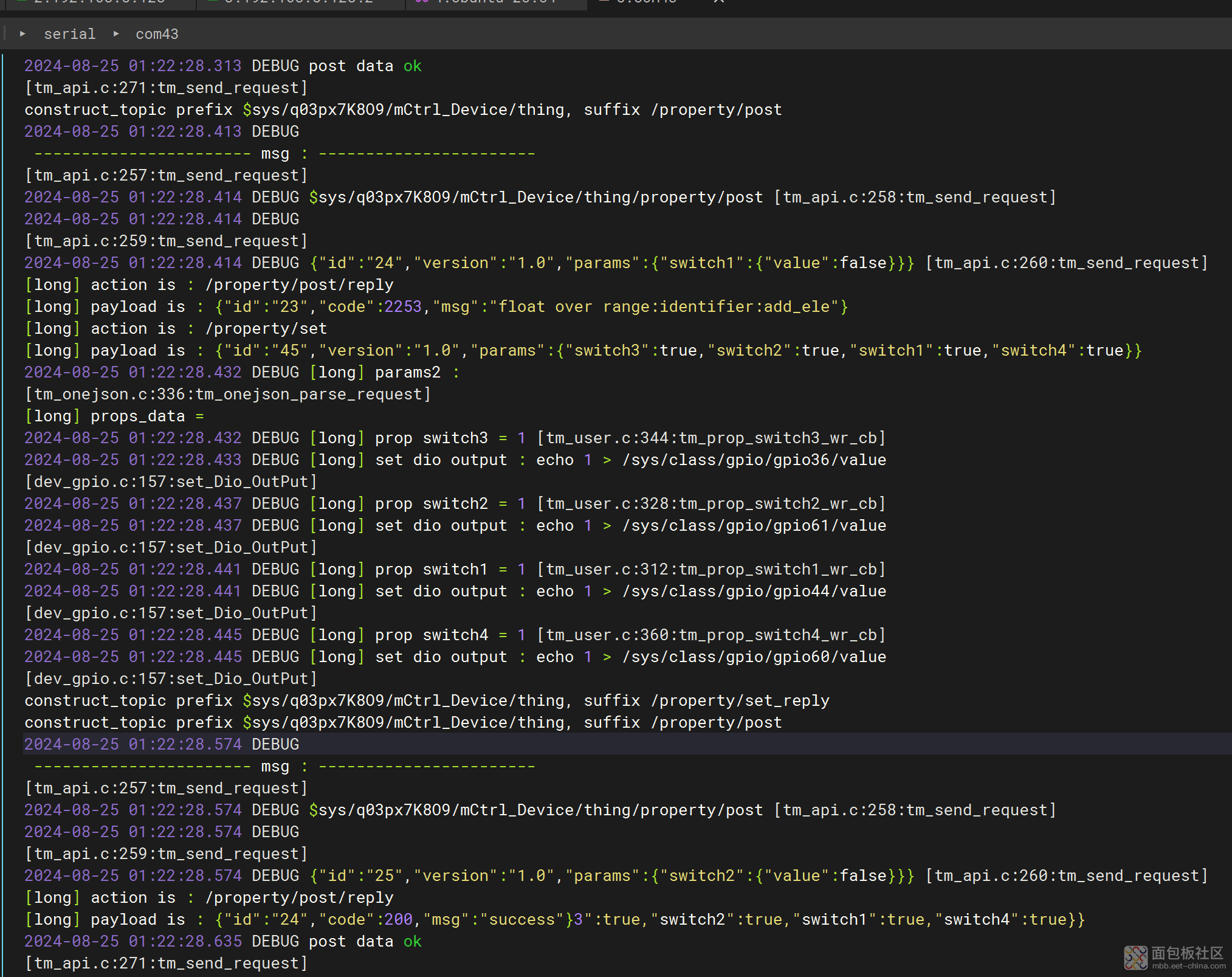Click the line ending '/sys/class/gpio/gpio60/value'

pyautogui.click(x=455, y=657)
